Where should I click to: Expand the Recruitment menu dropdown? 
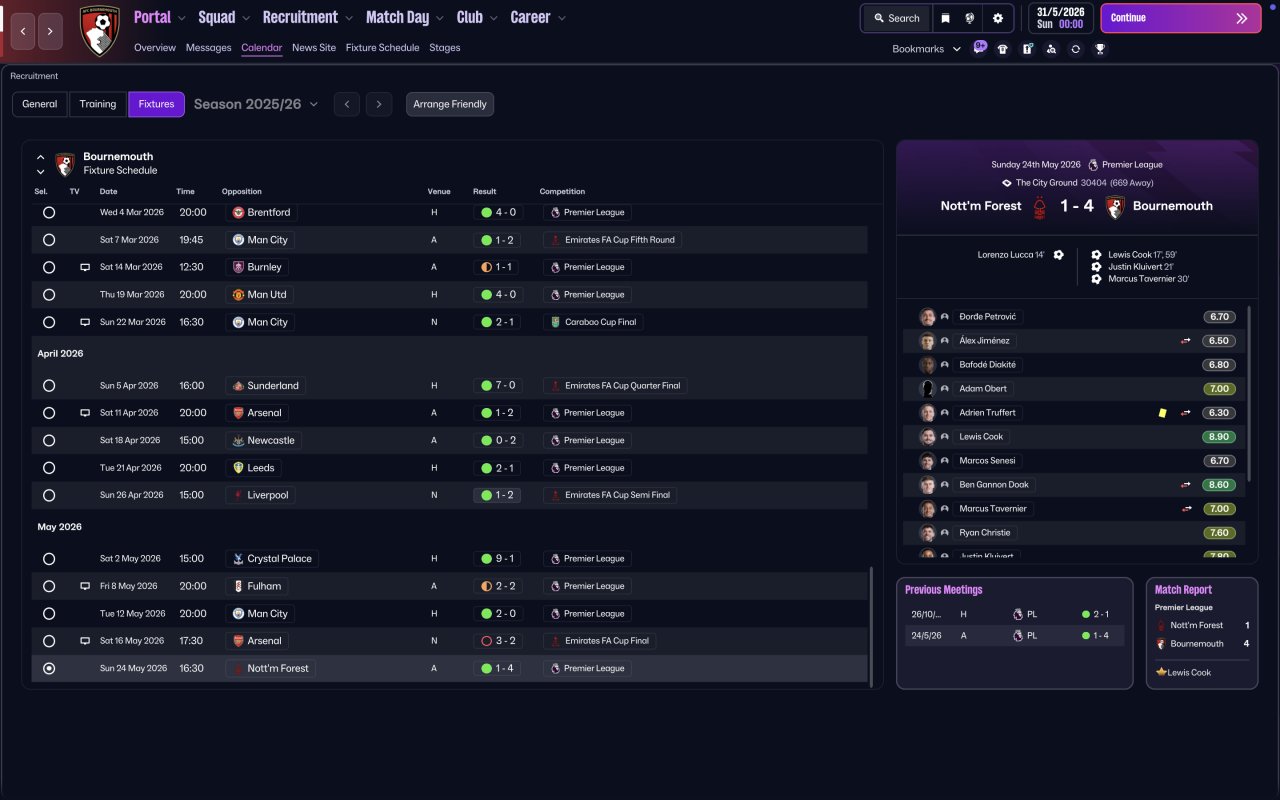[x=348, y=18]
